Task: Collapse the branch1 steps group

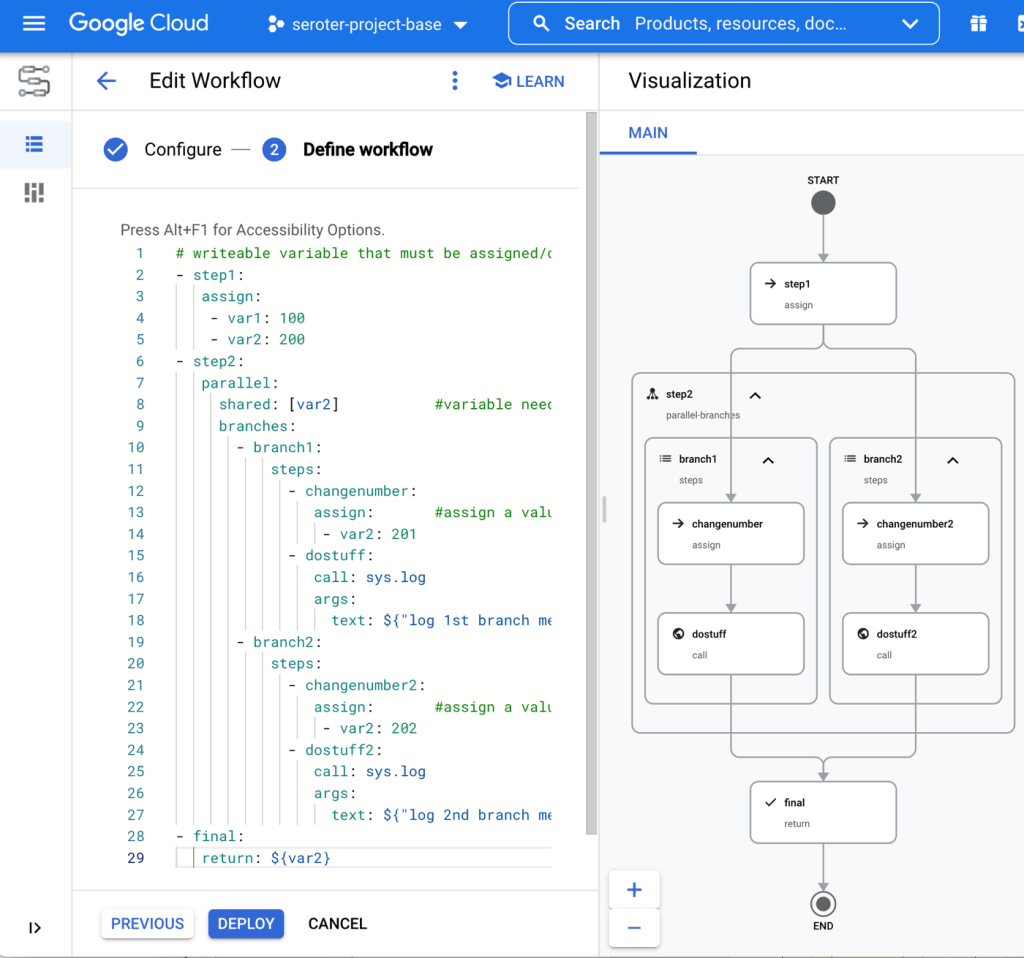Action: click(x=768, y=461)
